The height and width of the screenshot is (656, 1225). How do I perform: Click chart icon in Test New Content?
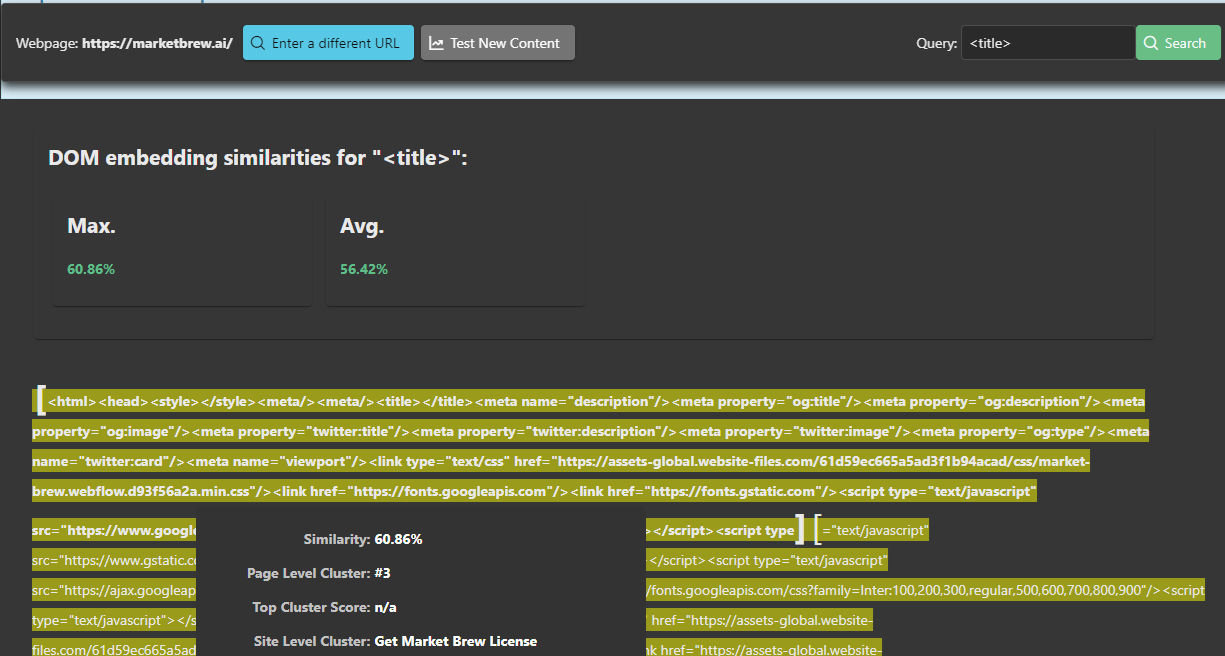436,43
